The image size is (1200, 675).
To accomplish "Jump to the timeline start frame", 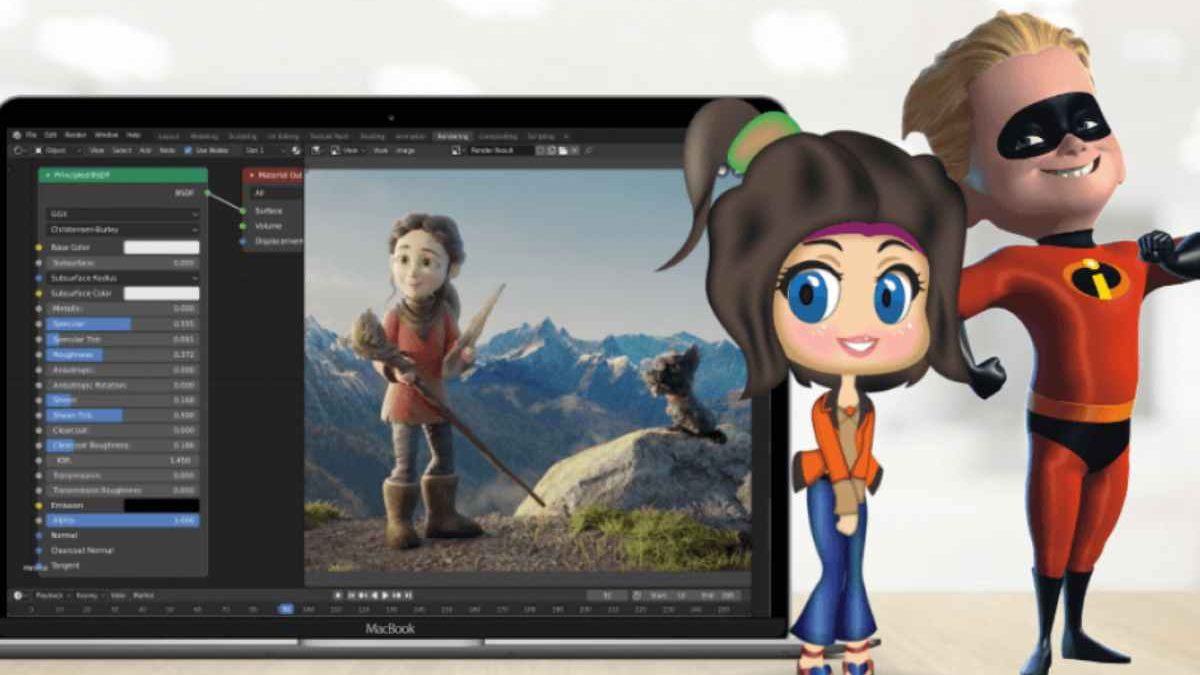I will (x=351, y=595).
